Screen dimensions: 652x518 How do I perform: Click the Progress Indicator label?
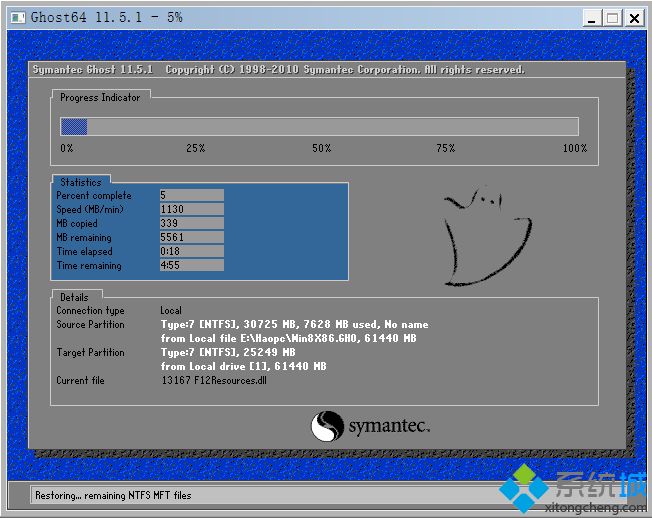(100, 97)
